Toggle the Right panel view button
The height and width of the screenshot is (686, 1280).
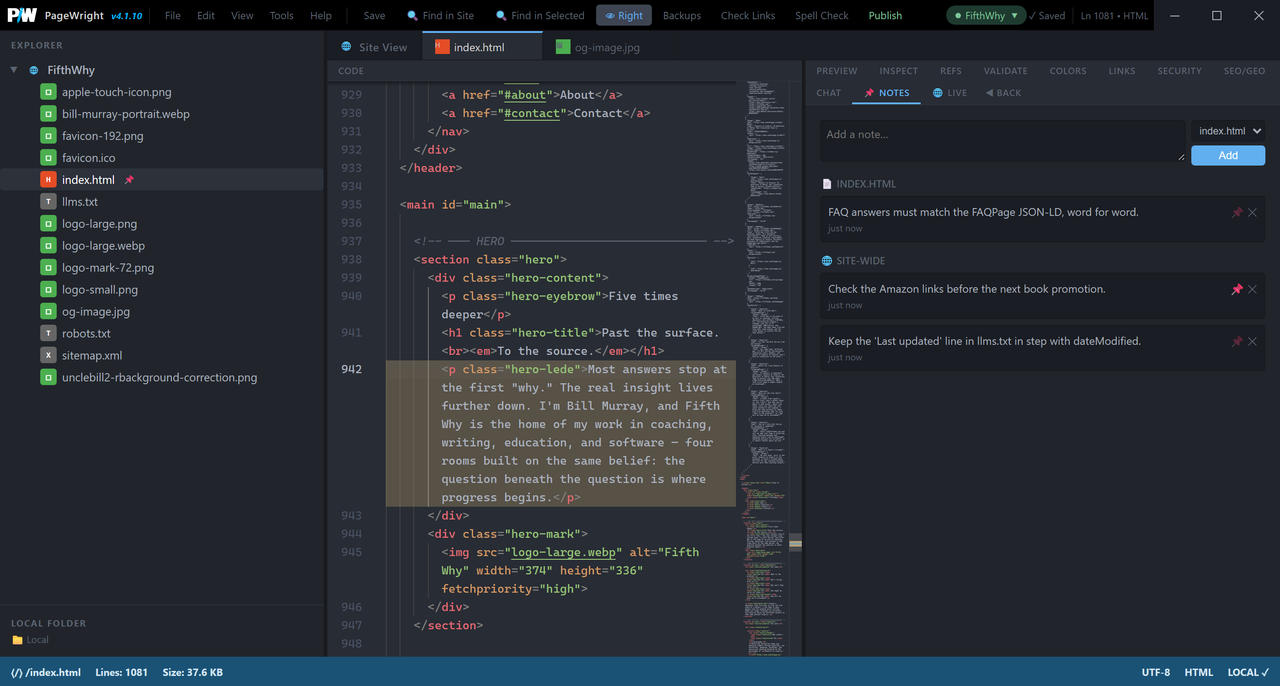tap(624, 15)
